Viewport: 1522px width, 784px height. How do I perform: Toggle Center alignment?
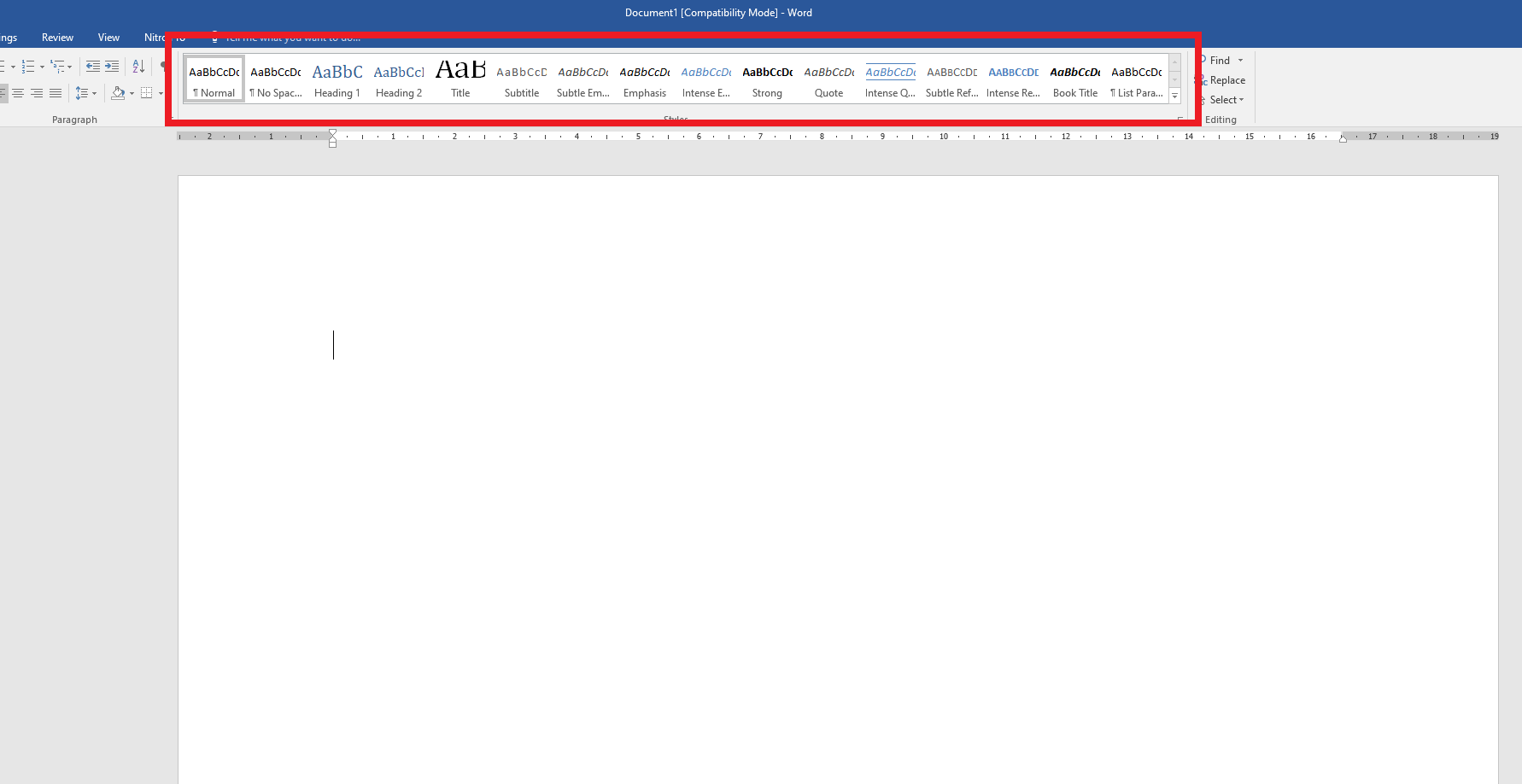pos(18,93)
